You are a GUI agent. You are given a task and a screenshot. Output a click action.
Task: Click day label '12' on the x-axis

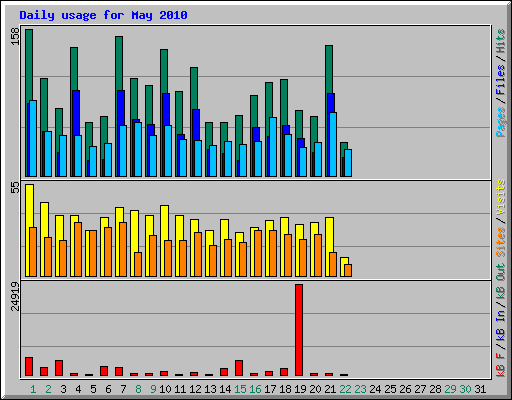(x=195, y=389)
